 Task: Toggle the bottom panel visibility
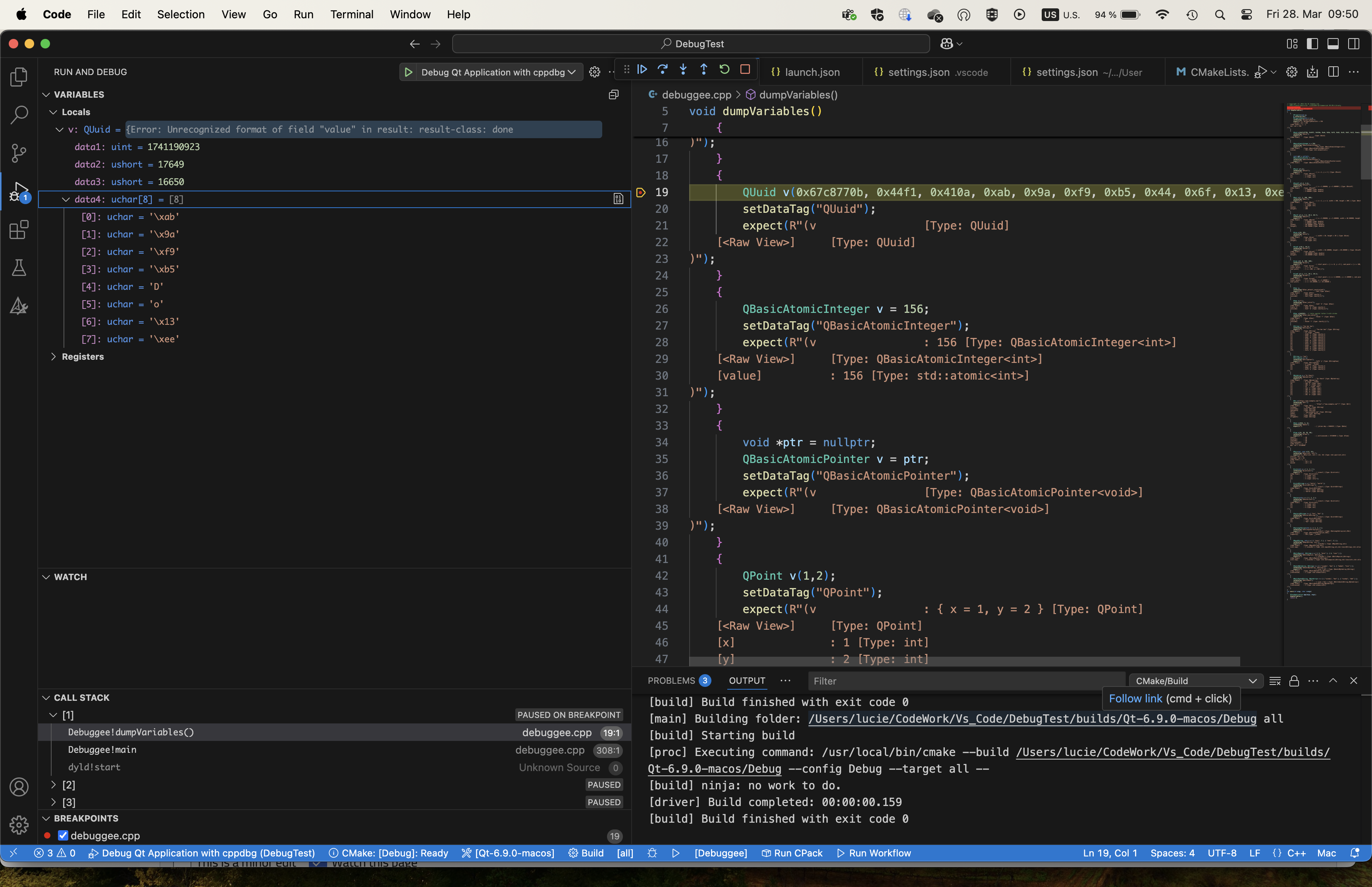tap(1333, 44)
